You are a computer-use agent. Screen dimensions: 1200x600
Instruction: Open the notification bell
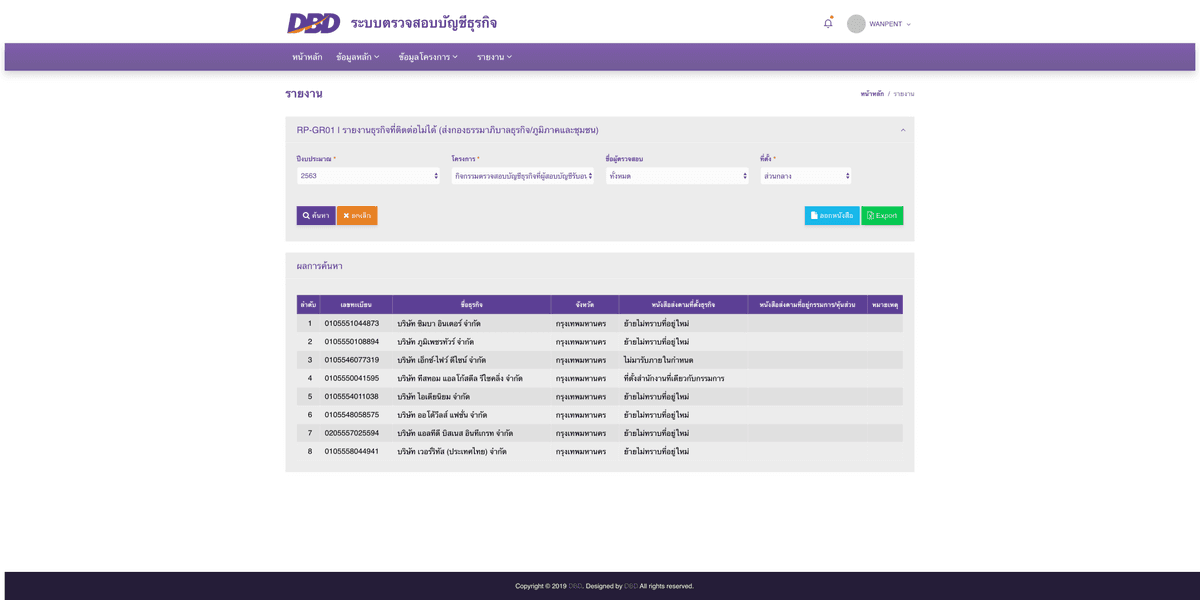[x=828, y=23]
